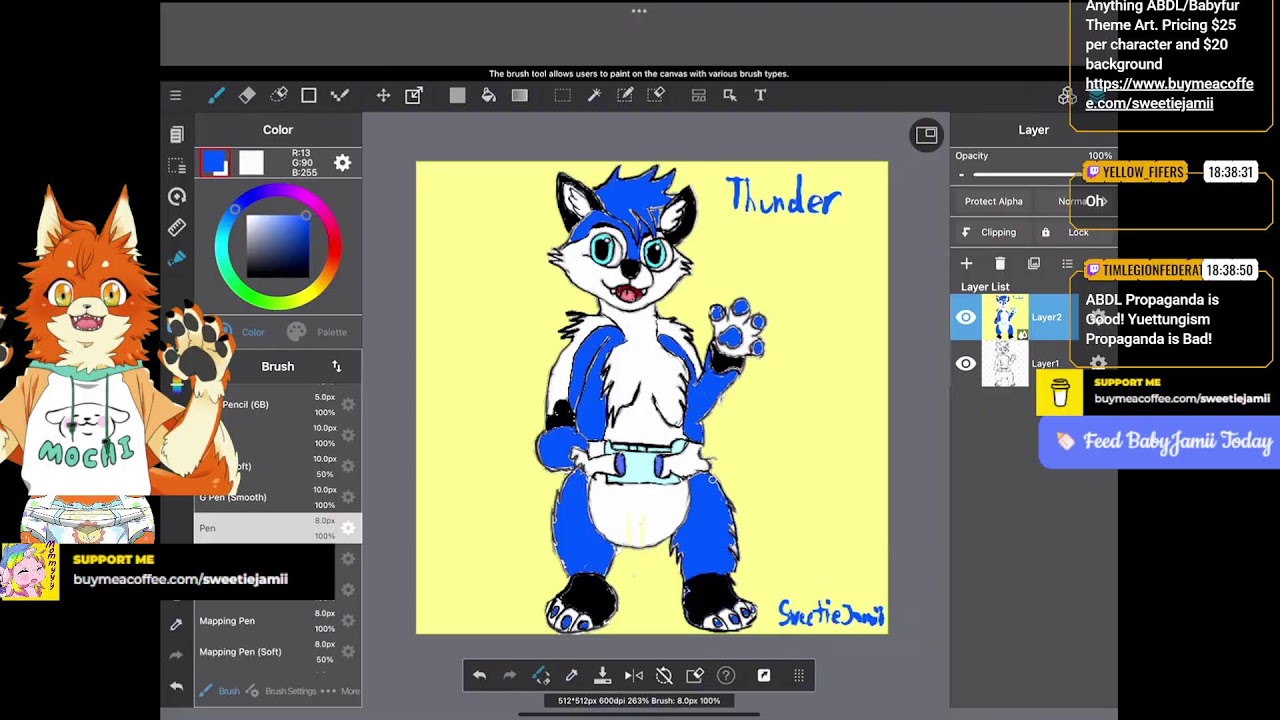Select the Text tool T icon
Image resolution: width=1280 pixels, height=720 pixels.
tap(760, 95)
